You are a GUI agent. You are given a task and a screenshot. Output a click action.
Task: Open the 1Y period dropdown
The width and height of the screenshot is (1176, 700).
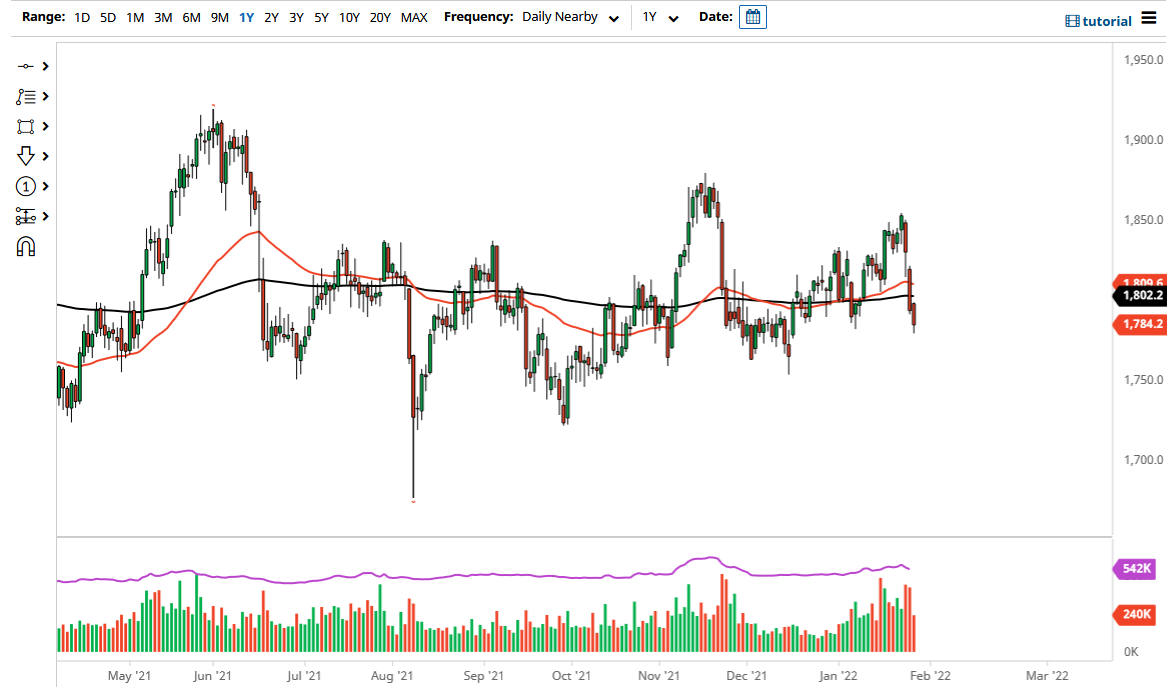pos(660,17)
